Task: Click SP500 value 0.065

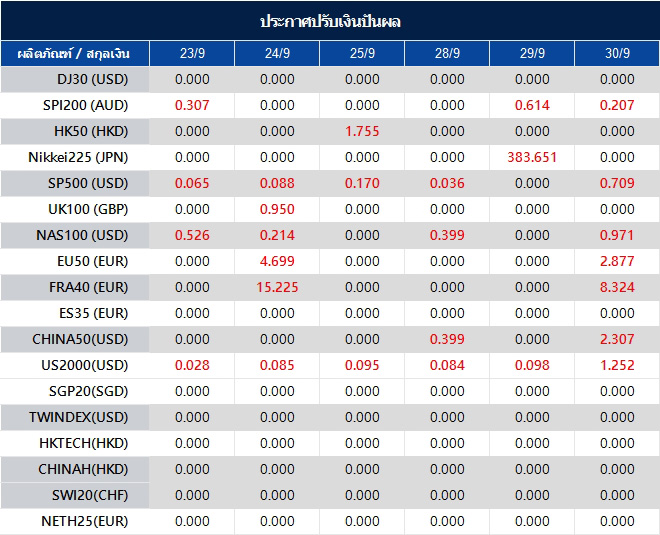Action: pyautogui.click(x=192, y=184)
